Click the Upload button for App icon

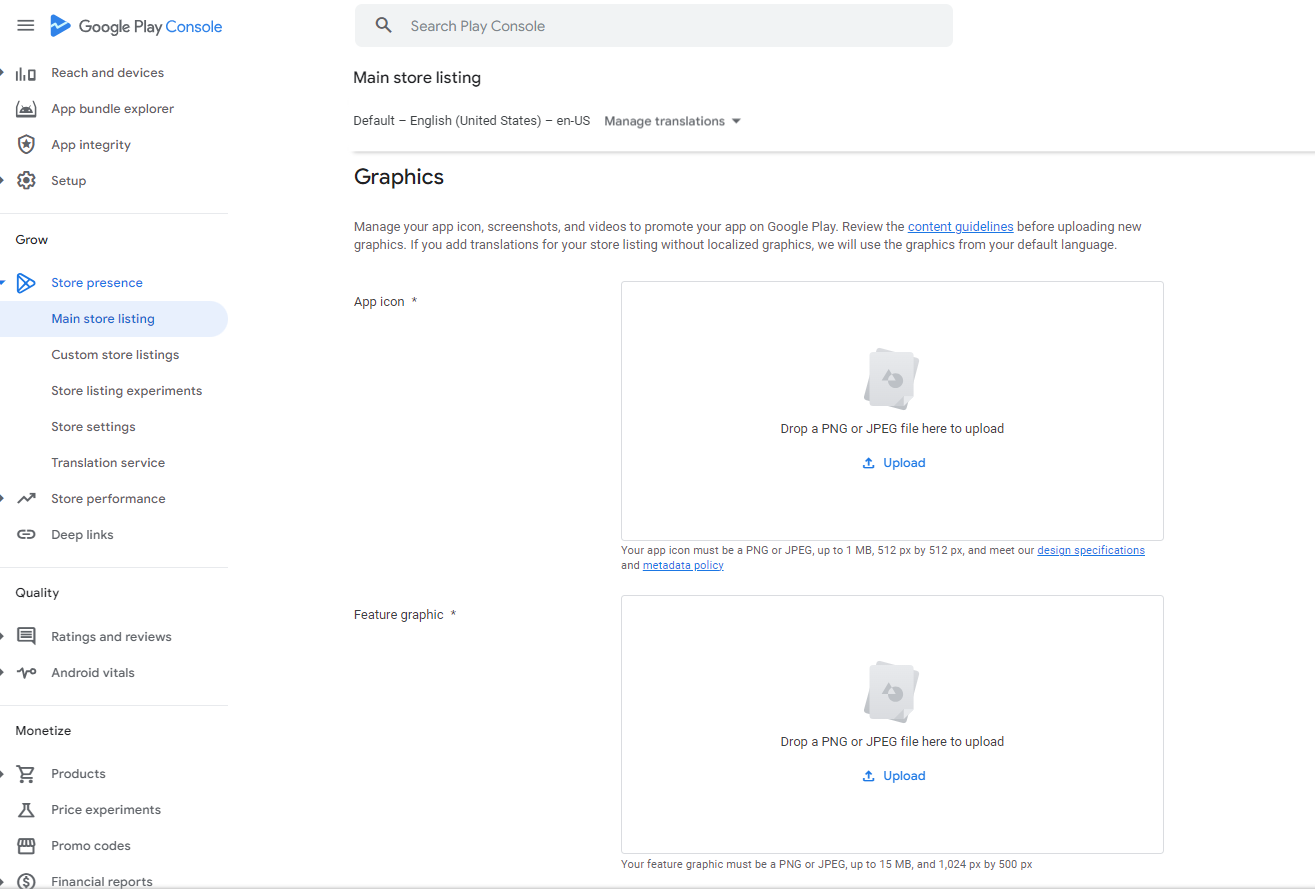pos(893,462)
